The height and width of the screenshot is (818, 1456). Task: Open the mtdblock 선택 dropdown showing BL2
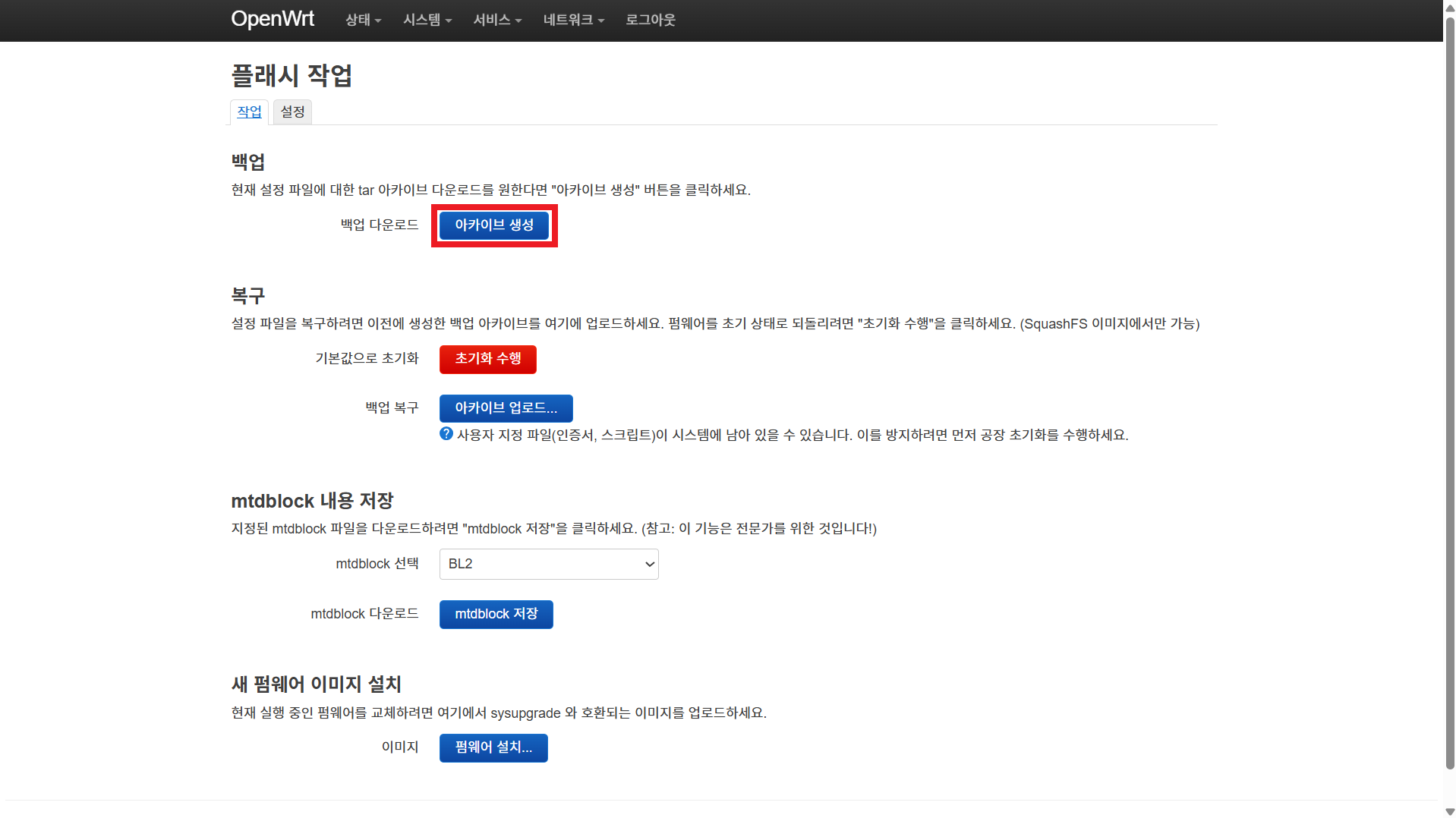pos(548,565)
